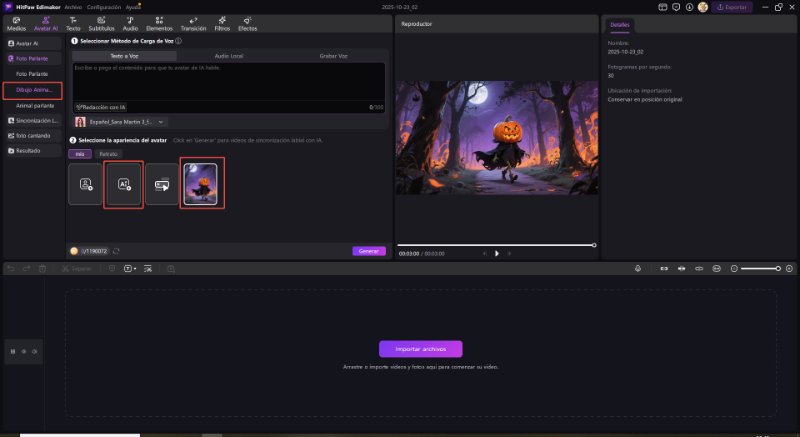Click the refresh icon beside the coin balance

[x=117, y=251]
